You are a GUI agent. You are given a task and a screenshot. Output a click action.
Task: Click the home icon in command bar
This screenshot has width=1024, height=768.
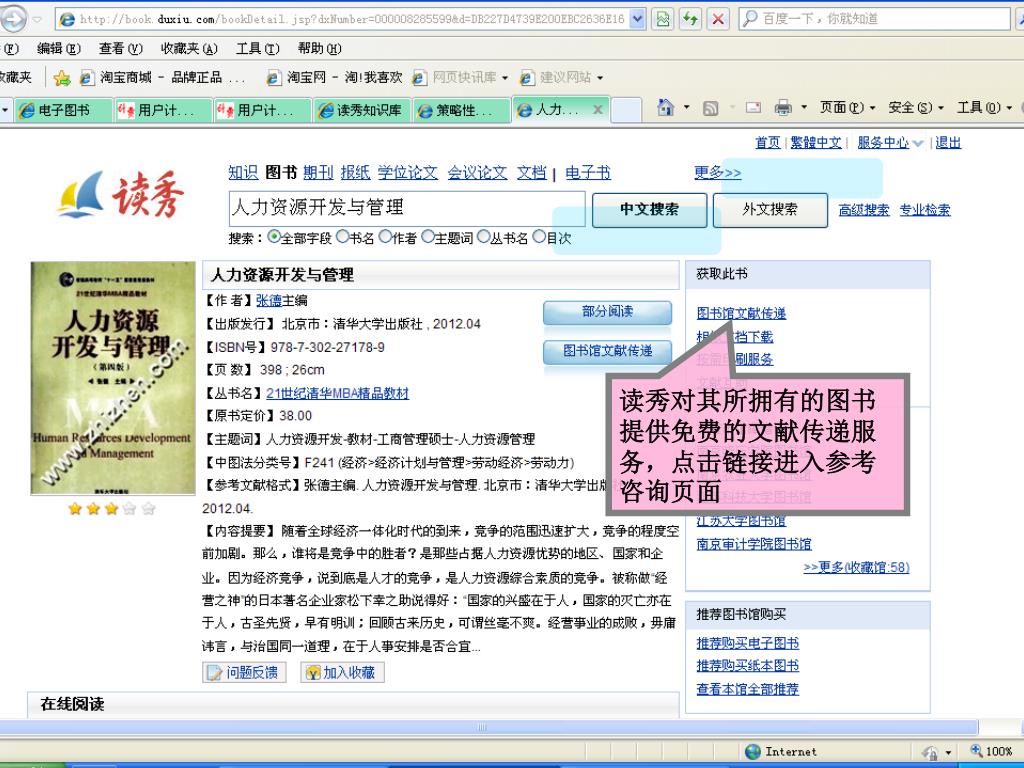[665, 107]
